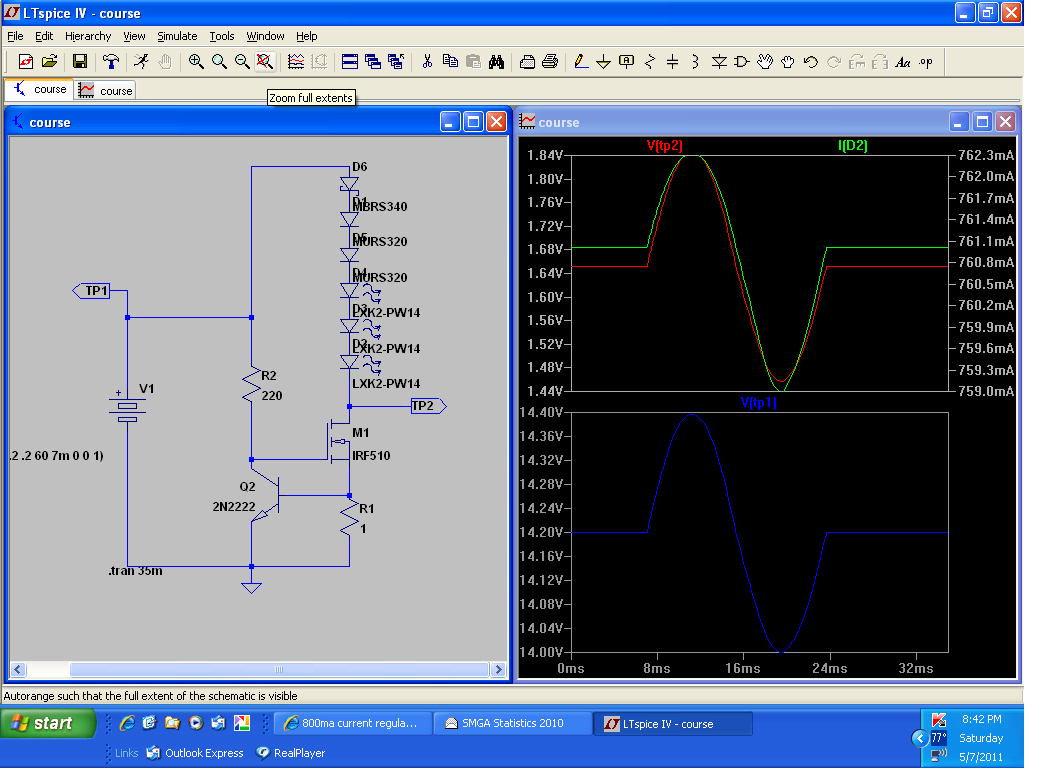Select the Zoom to rectangle magnifier with plus

click(x=196, y=62)
